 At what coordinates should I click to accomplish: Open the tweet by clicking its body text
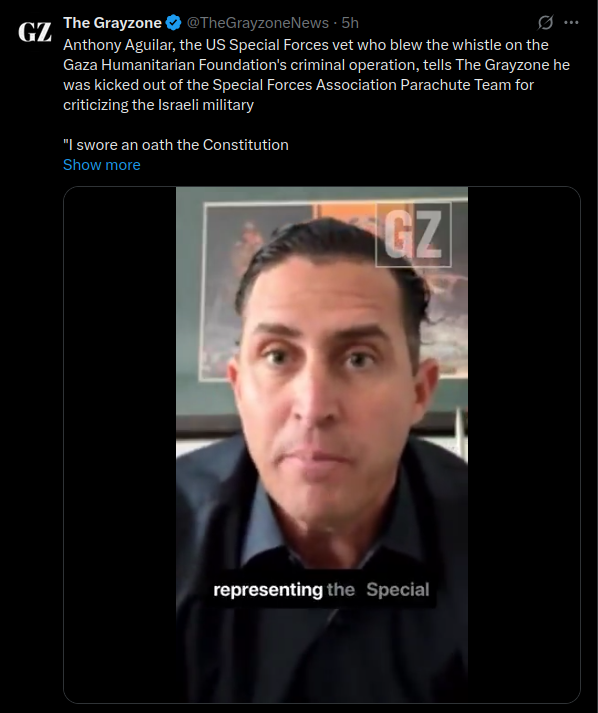click(317, 75)
